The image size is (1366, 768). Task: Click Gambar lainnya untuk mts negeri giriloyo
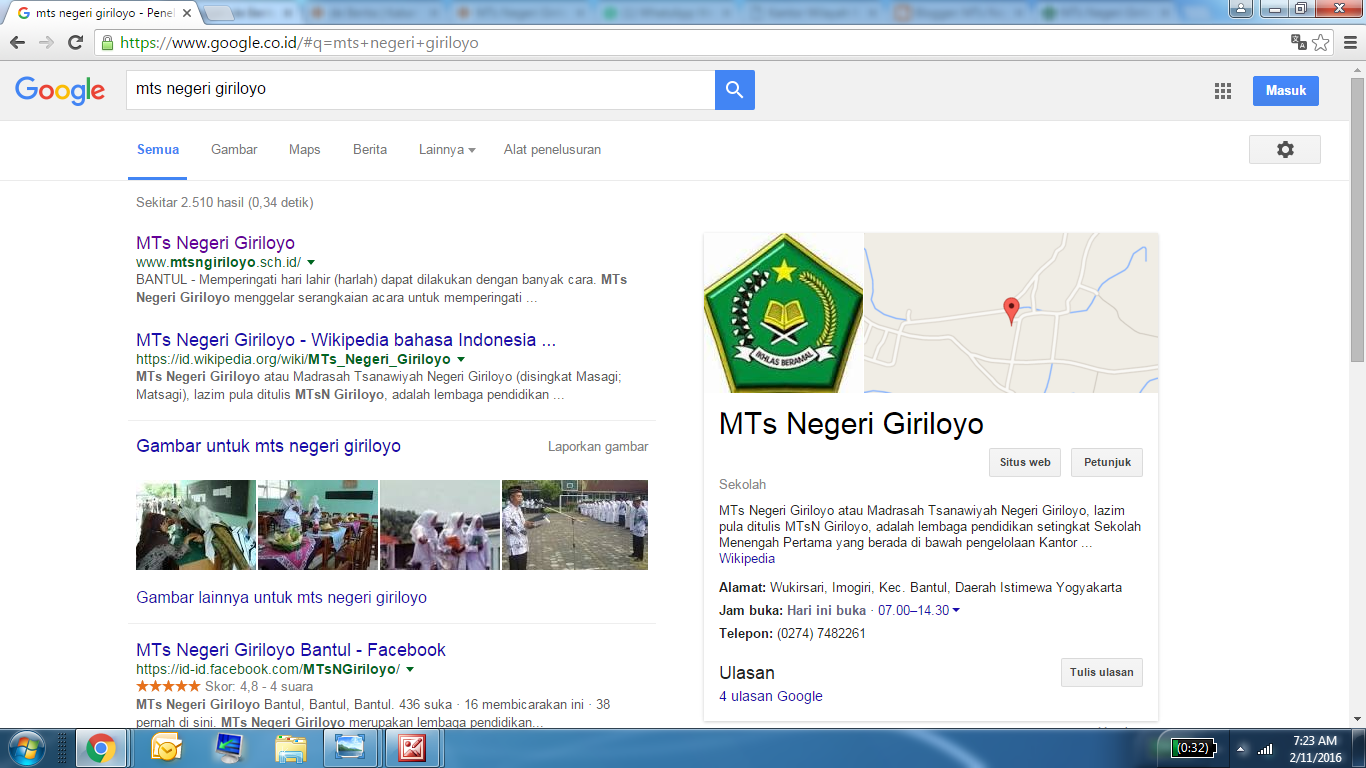[x=281, y=597]
